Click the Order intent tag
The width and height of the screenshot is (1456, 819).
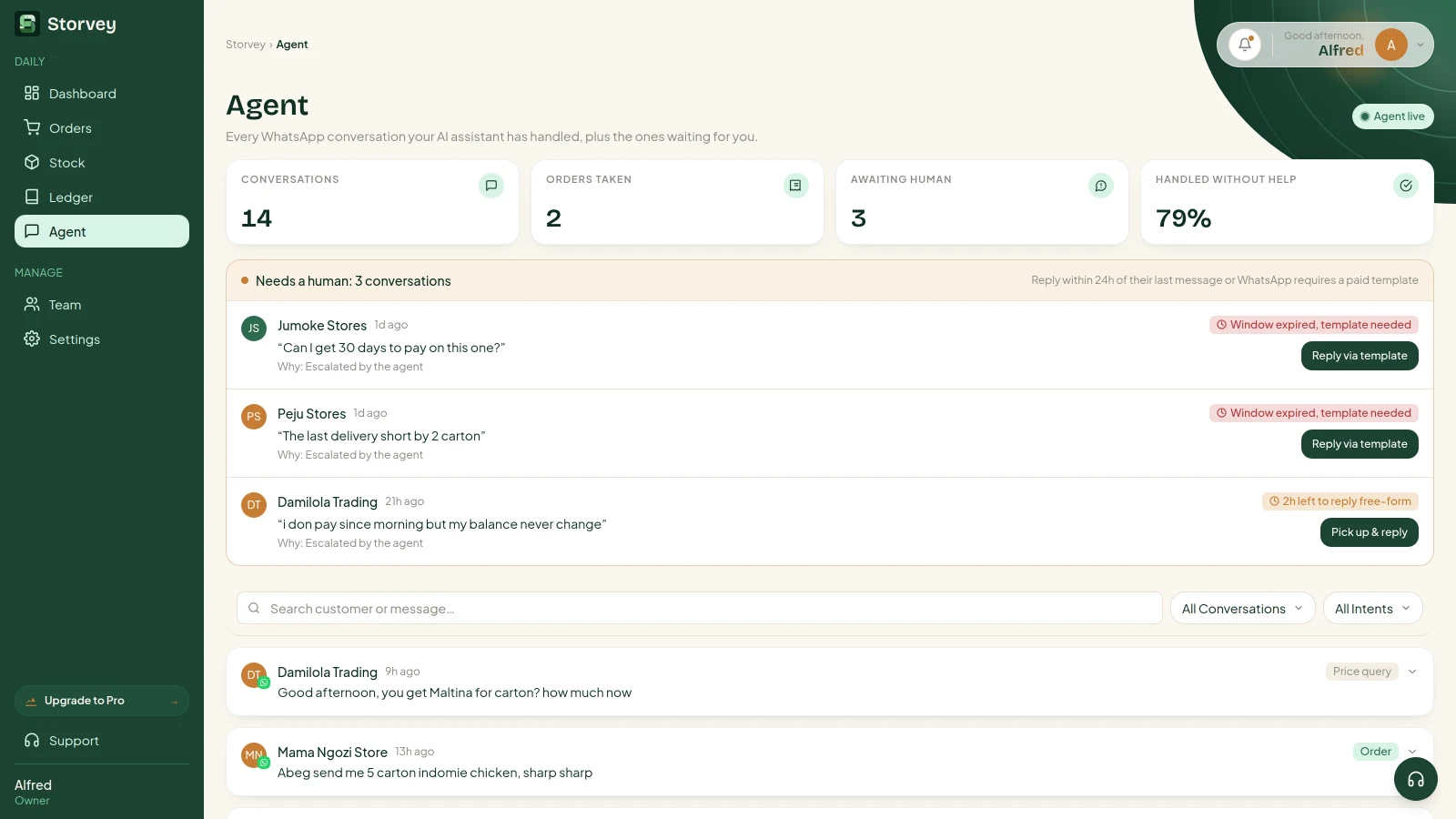1375,752
